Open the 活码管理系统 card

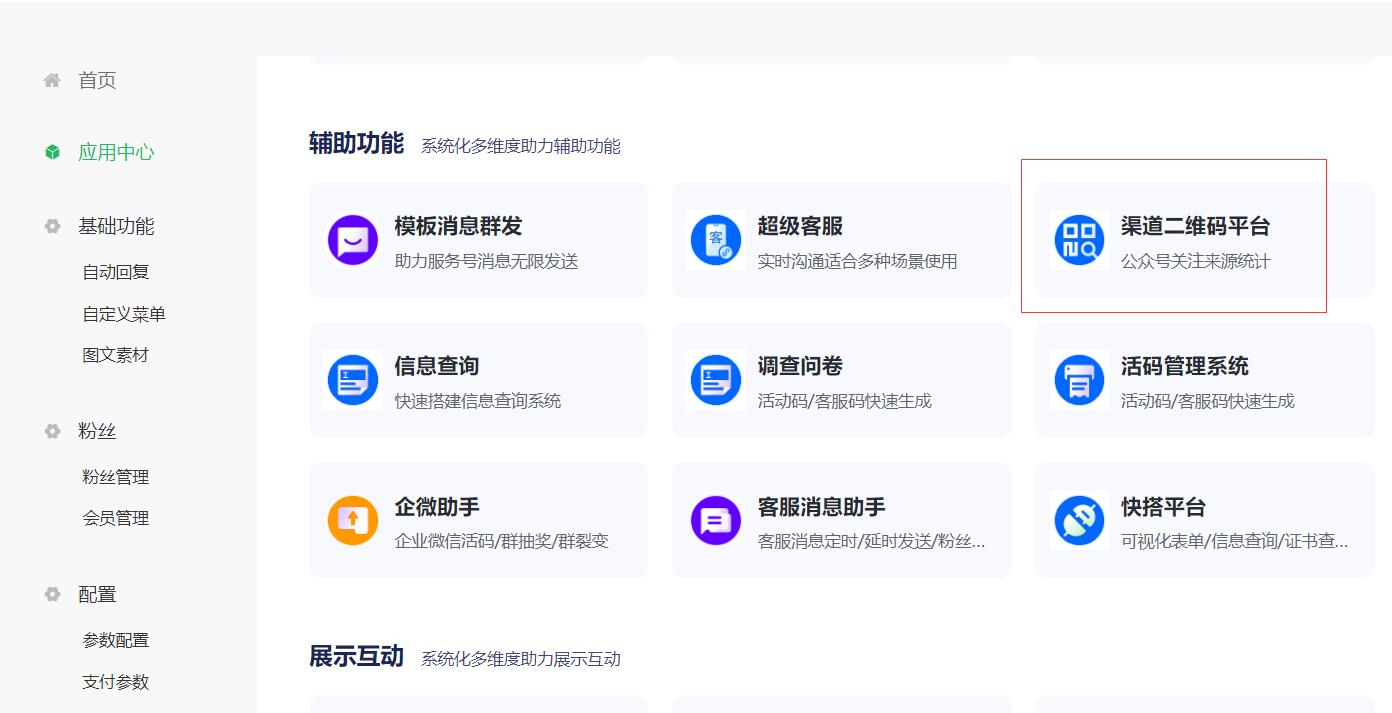[1180, 380]
